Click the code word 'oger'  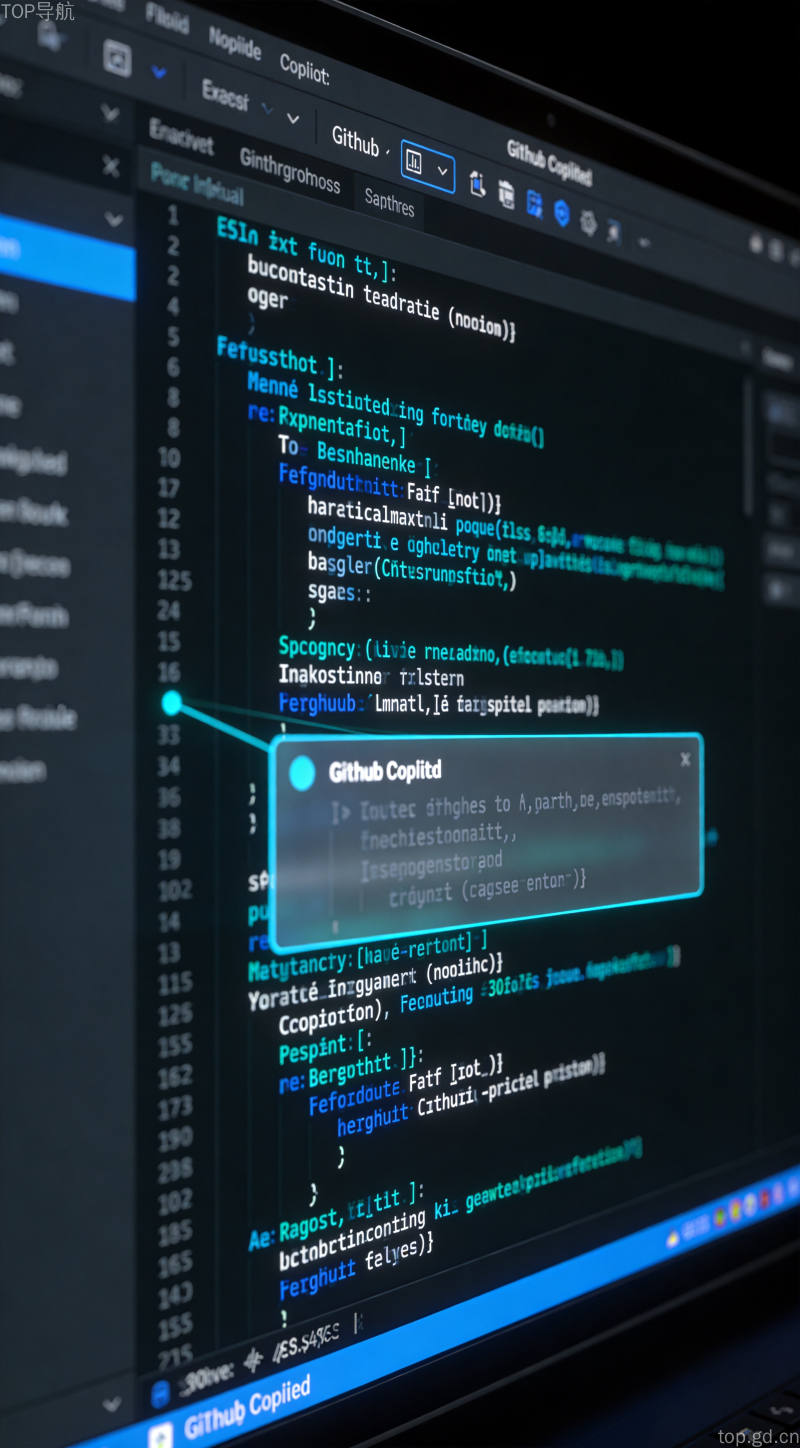point(267,298)
